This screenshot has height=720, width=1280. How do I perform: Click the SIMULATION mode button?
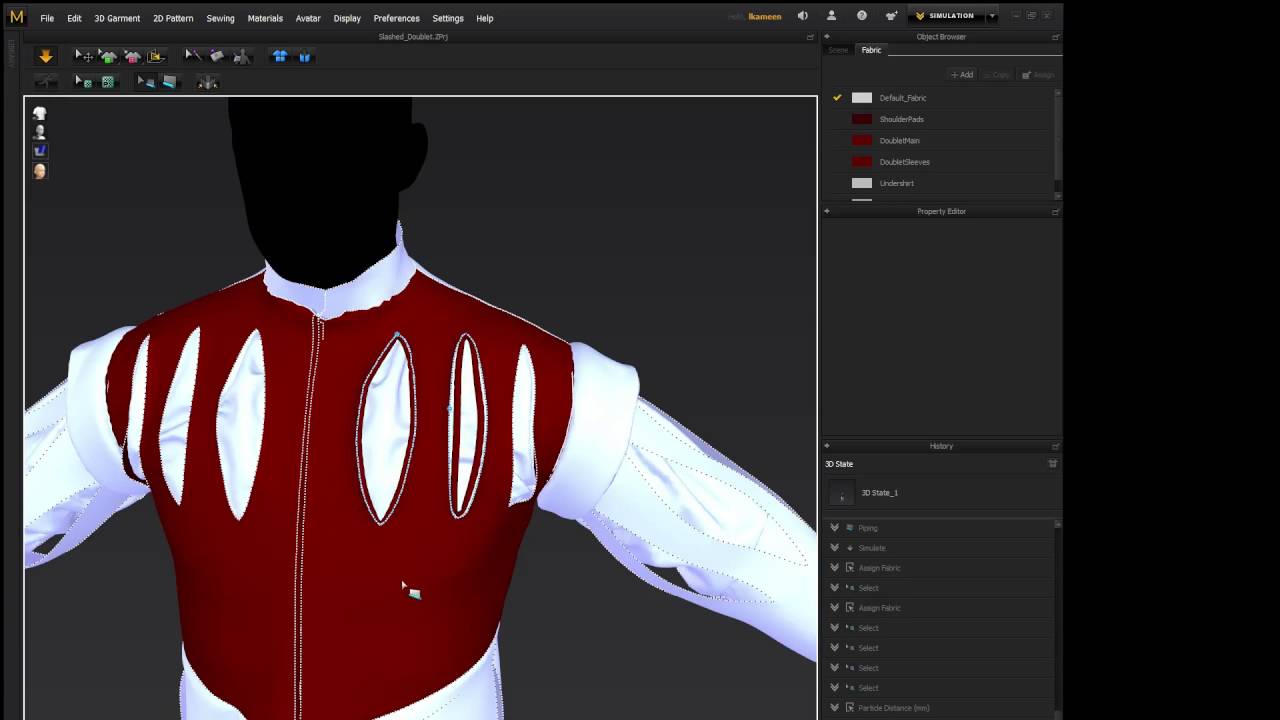(944, 16)
